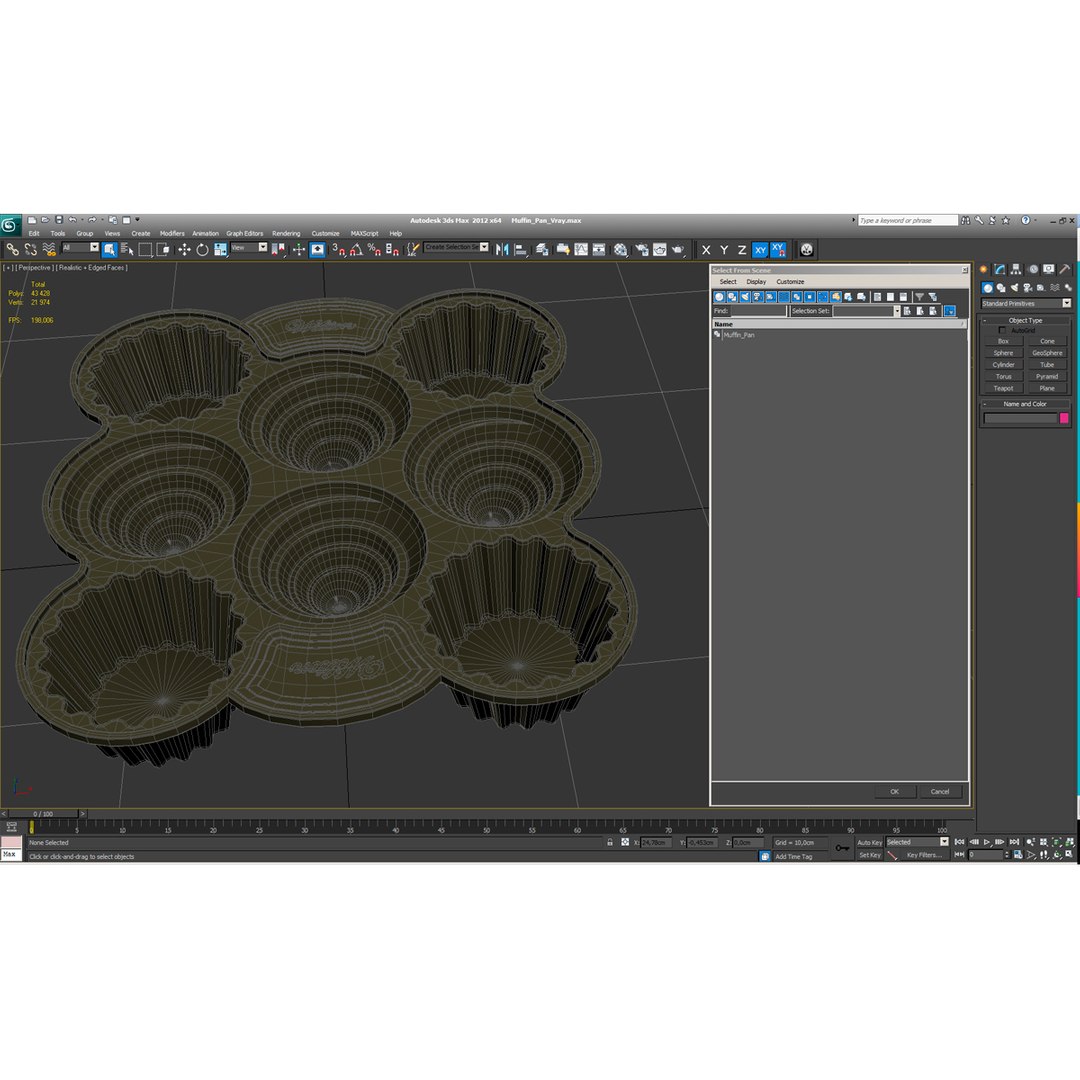This screenshot has height=1080, width=1080.
Task: Select the Select and Link tool
Action: click(12, 249)
